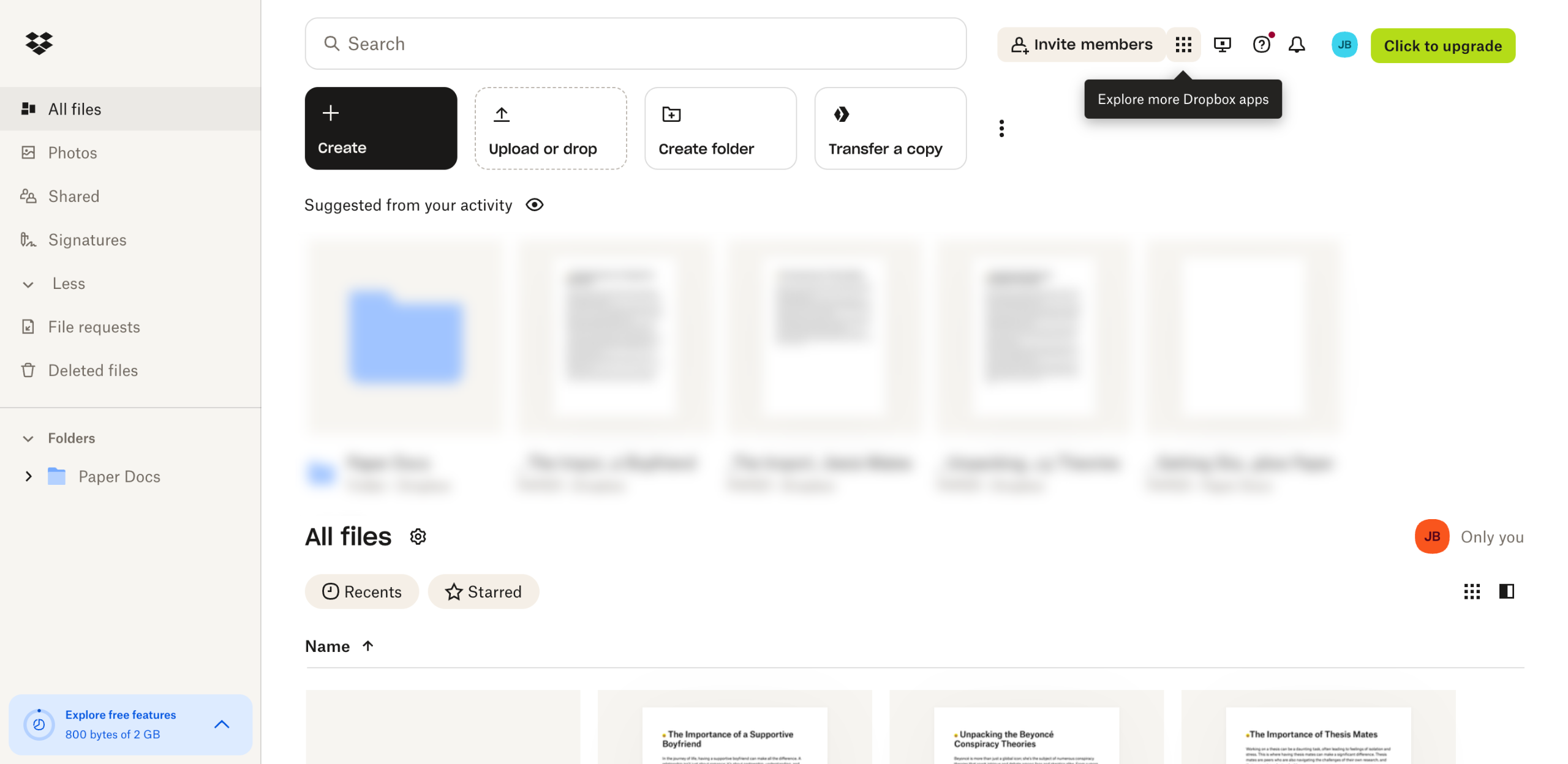Select the Starred filter tab
The height and width of the screenshot is (764, 1568).
483,592
